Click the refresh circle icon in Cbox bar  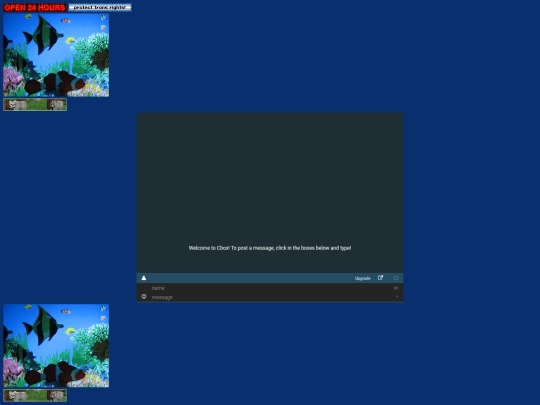[396, 278]
